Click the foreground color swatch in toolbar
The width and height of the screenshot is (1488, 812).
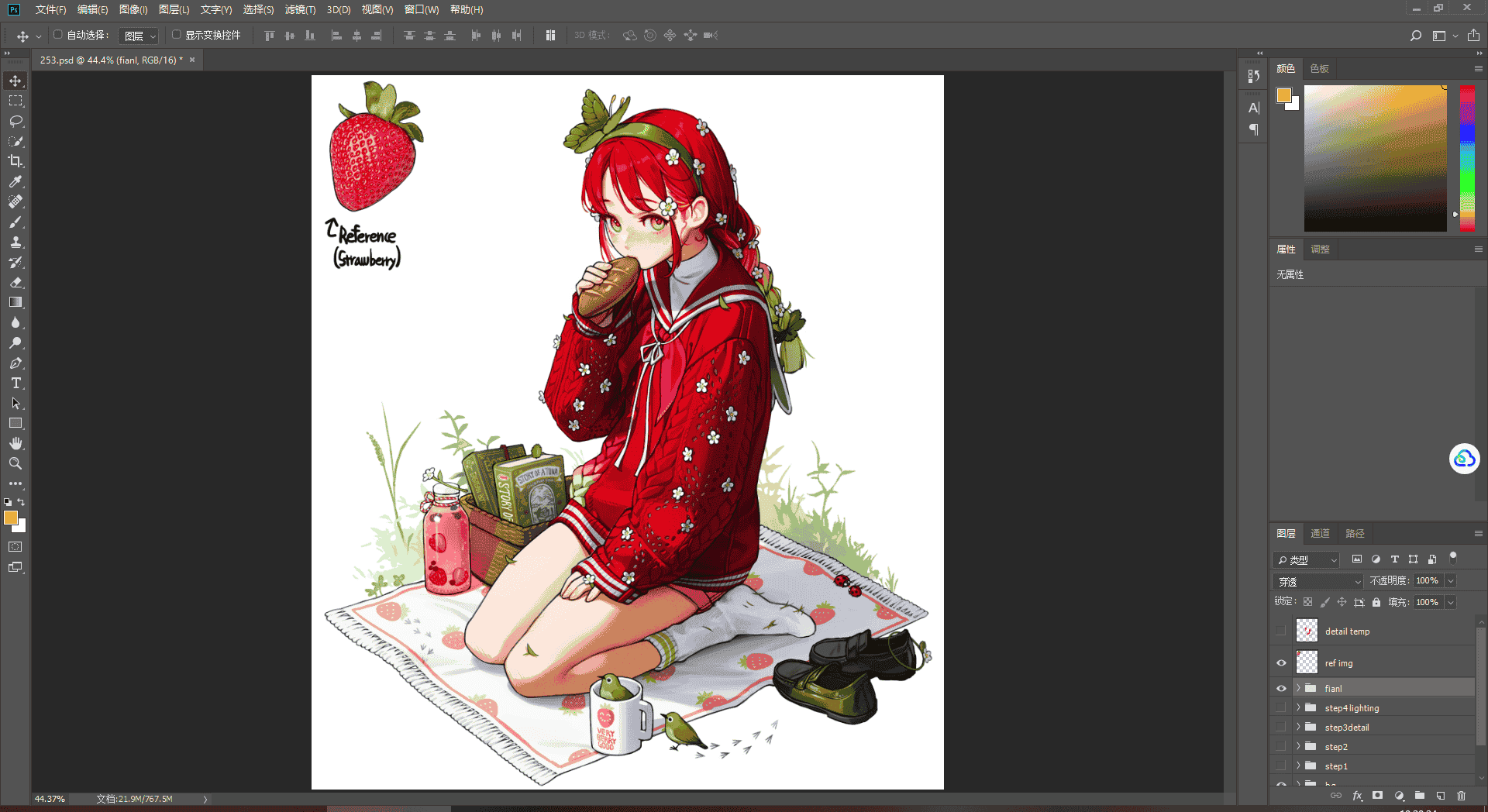[11, 518]
